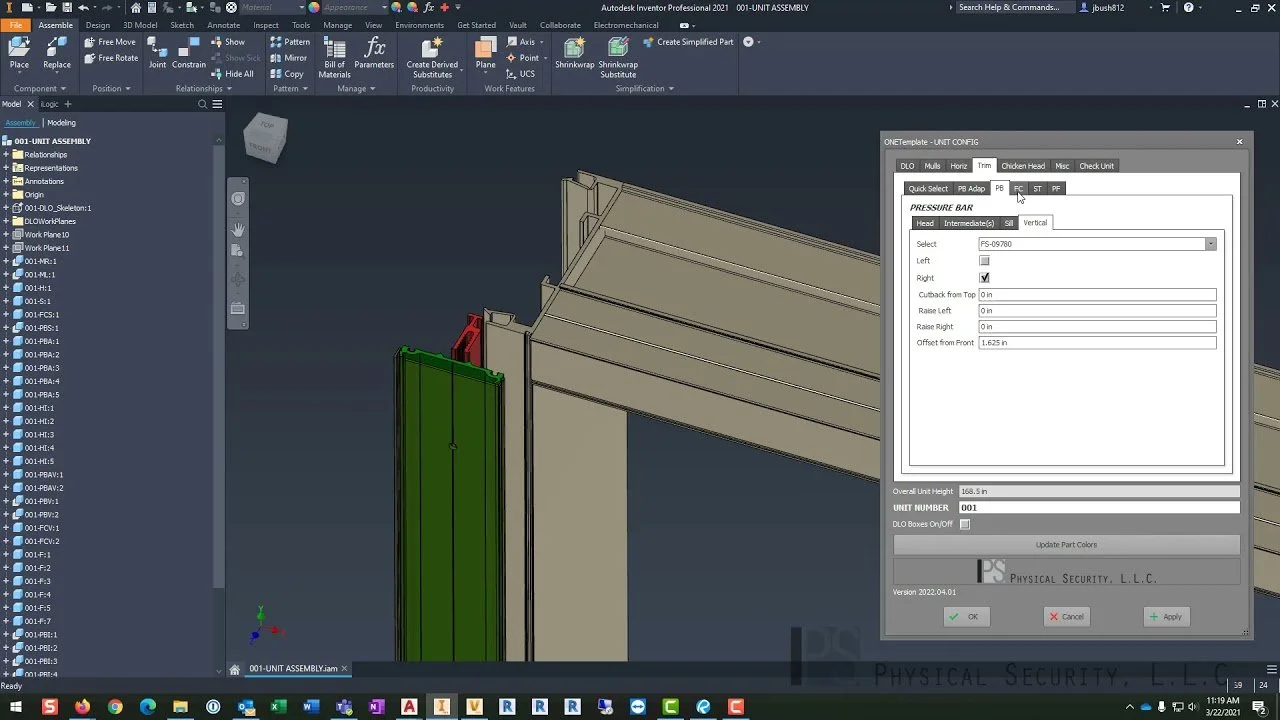
Task: Open the fx Parameters dialog
Action: click(374, 54)
